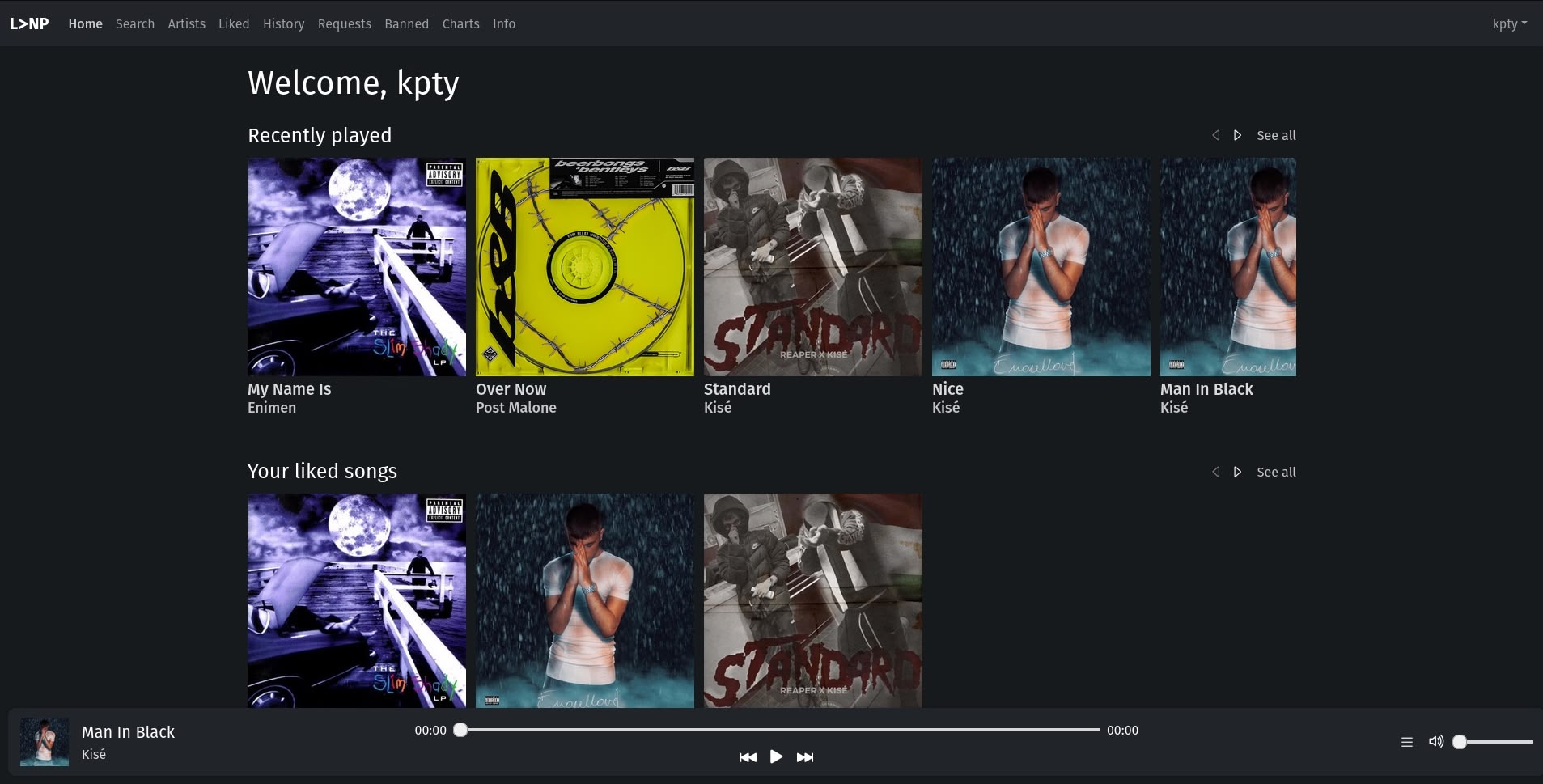The height and width of the screenshot is (784, 1543).
Task: Open the Requests page
Action: click(x=345, y=23)
